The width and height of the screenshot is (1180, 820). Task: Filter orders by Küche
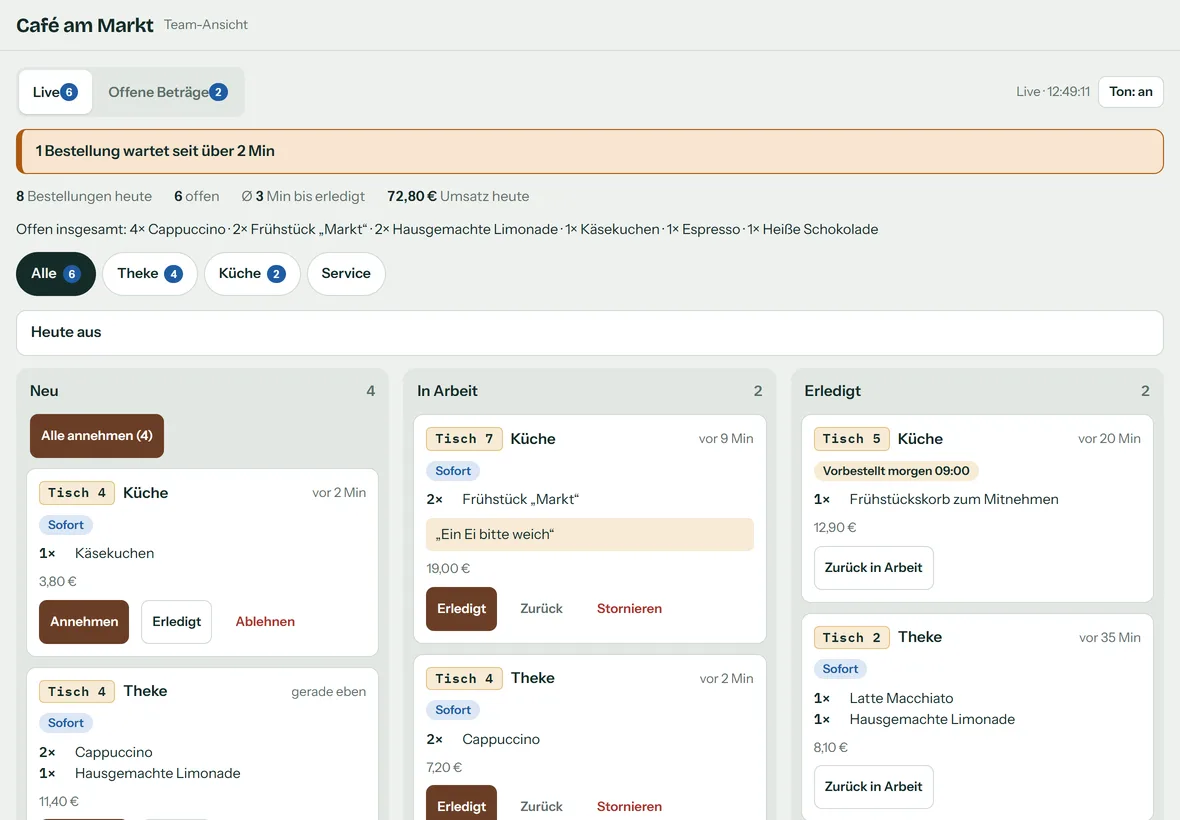tap(252, 274)
